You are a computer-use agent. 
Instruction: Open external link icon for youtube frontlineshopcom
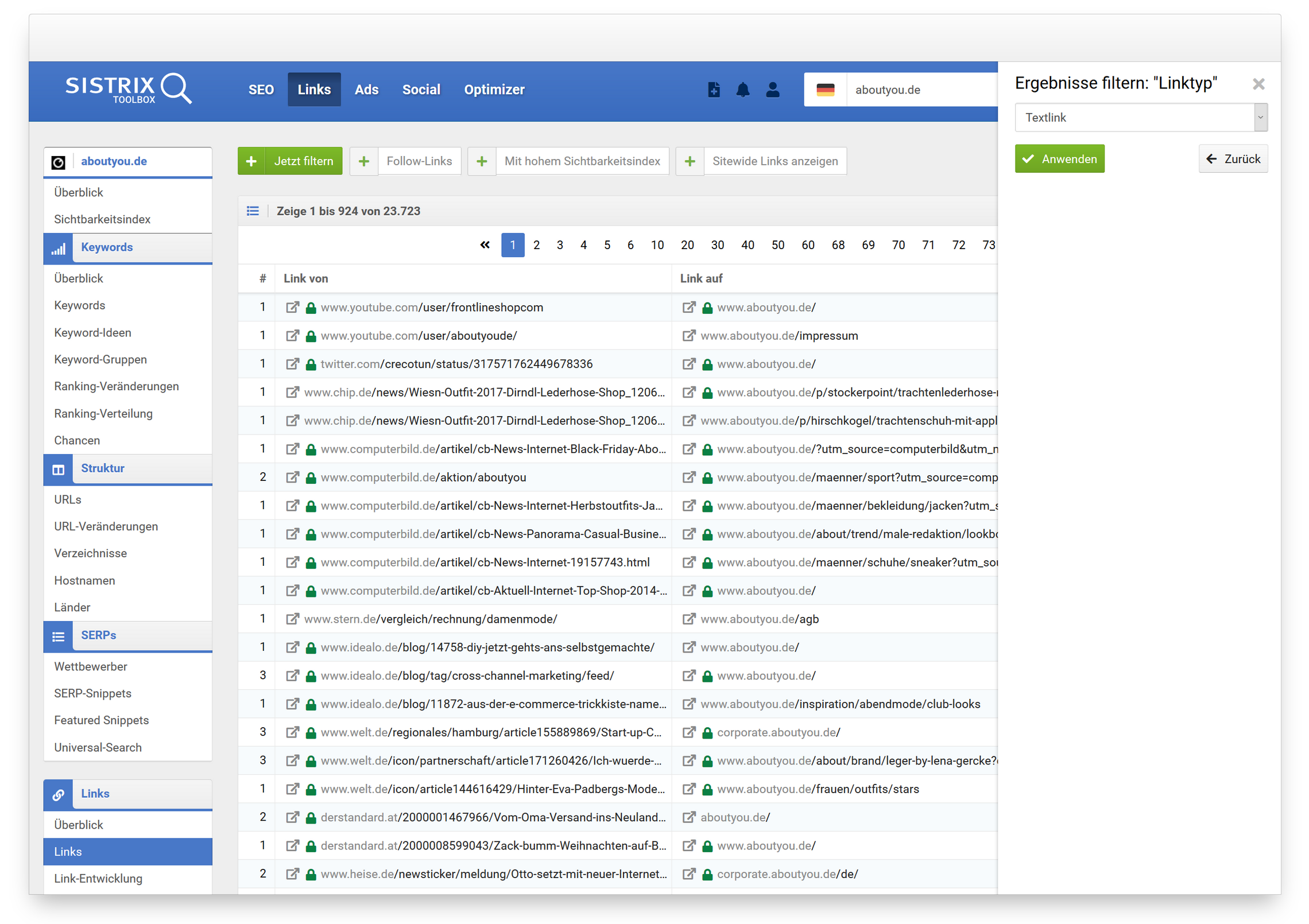point(292,307)
